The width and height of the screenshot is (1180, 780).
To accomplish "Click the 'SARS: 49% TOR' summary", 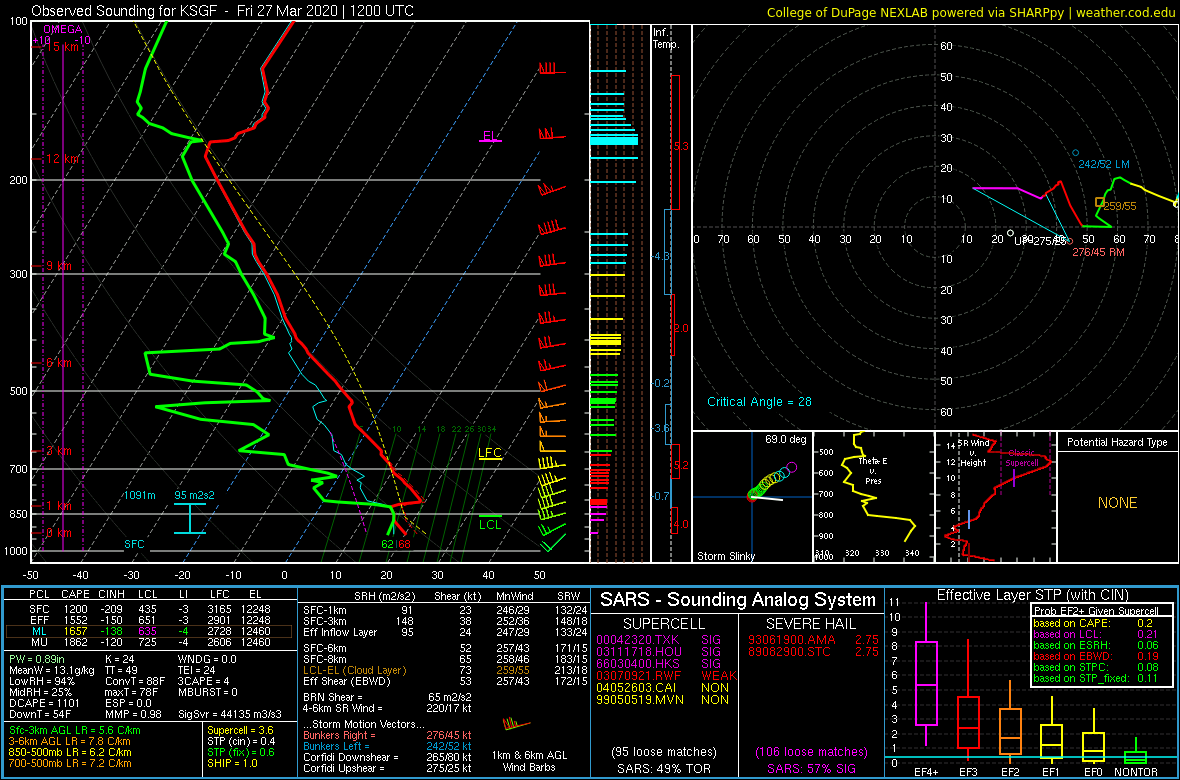I will click(664, 768).
